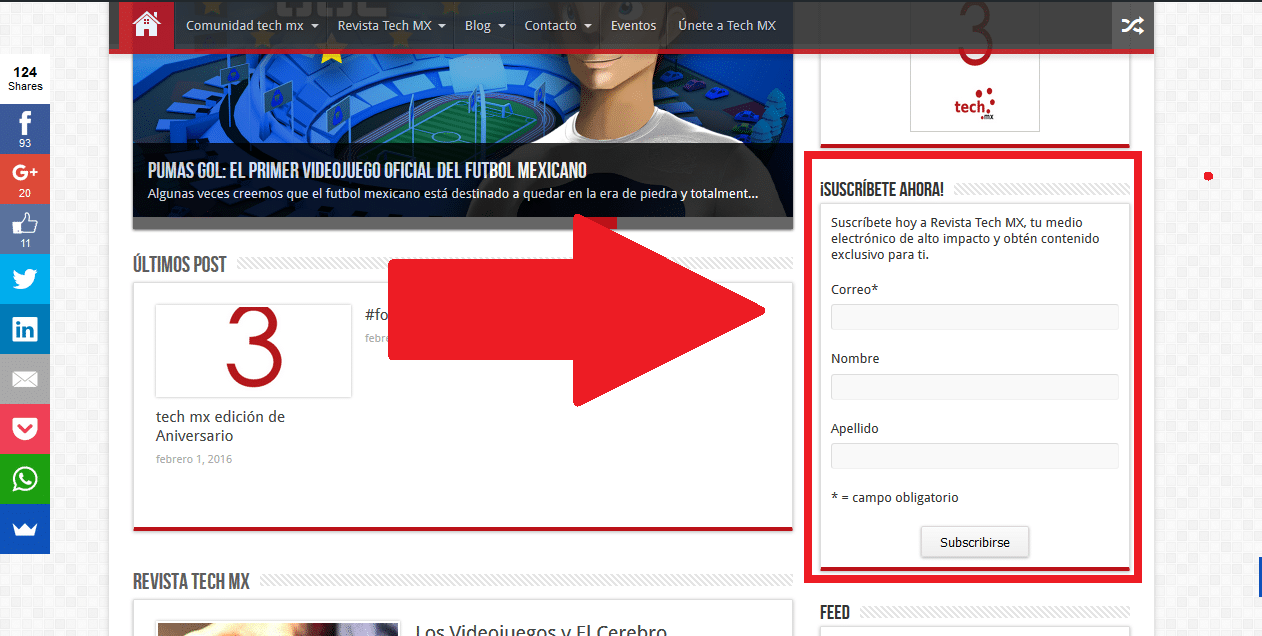1262x636 pixels.
Task: Open tech mx edición de Aniversario post
Action: tap(220, 426)
